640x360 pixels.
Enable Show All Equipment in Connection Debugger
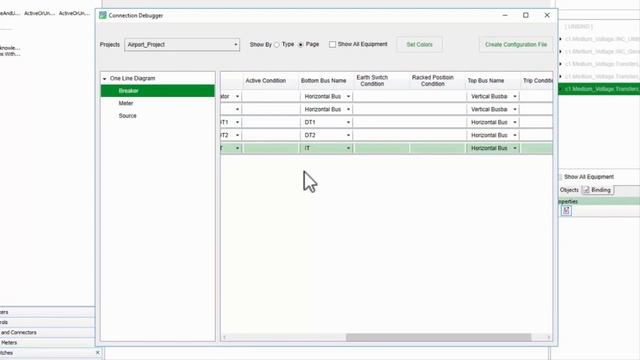click(333, 44)
